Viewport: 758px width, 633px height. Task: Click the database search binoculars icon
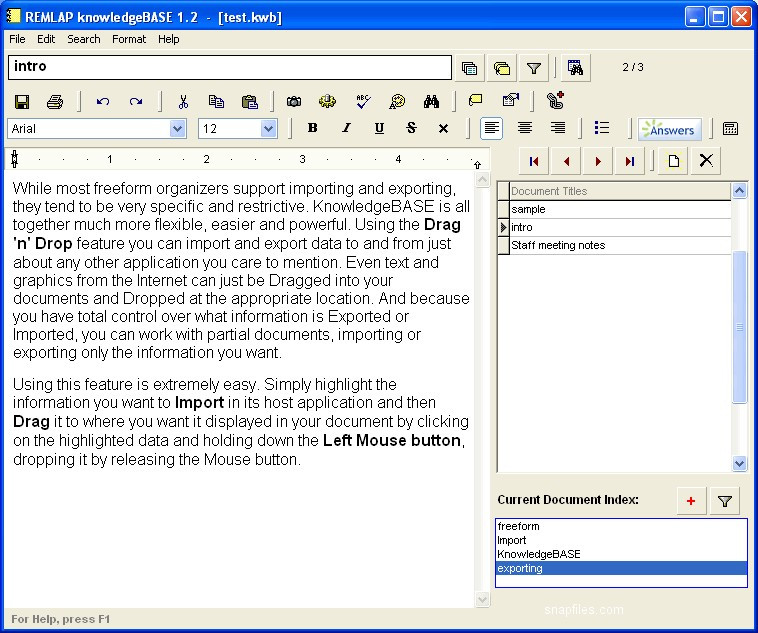pyautogui.click(x=575, y=68)
